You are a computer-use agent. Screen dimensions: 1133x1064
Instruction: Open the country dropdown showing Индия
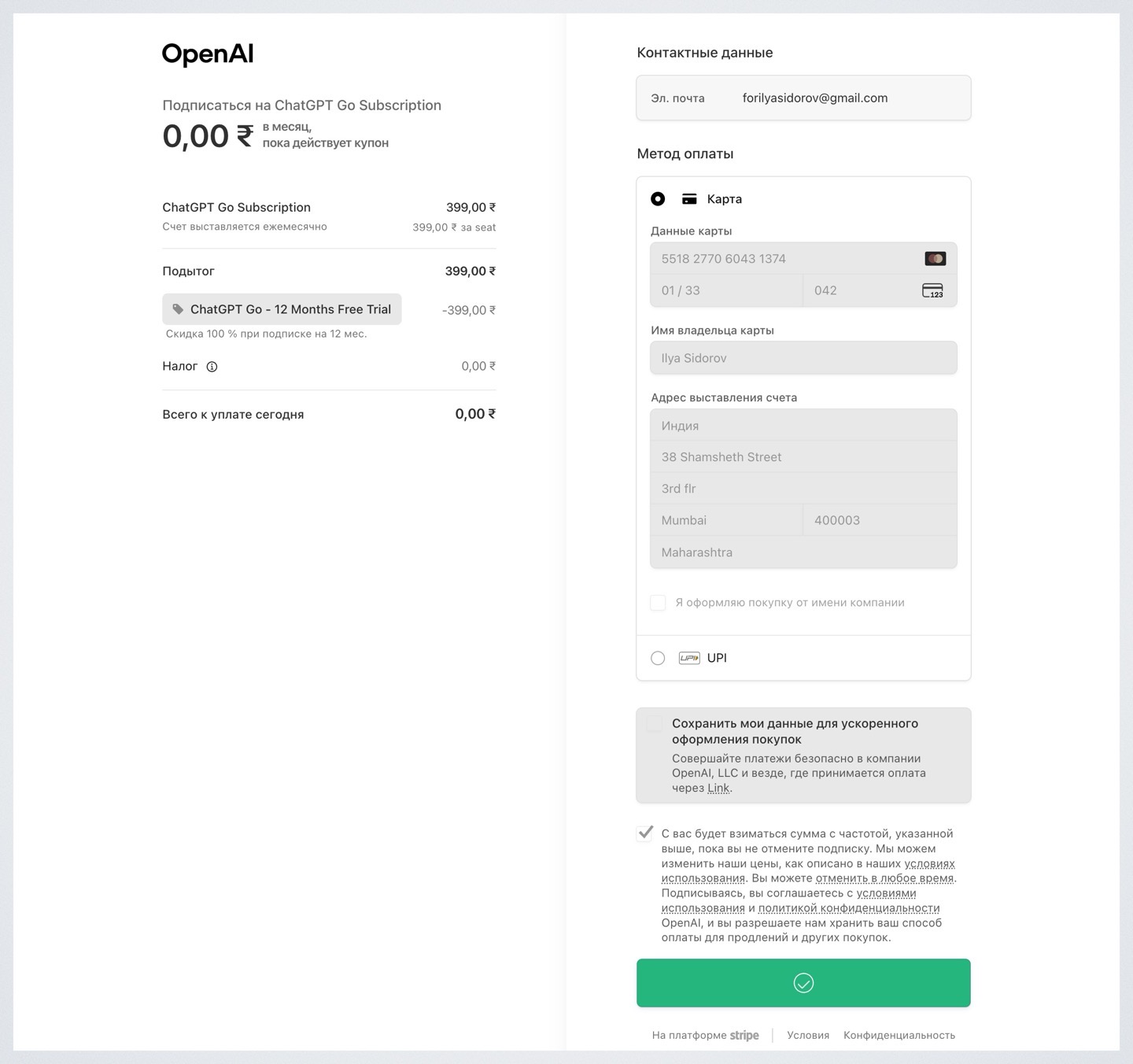(x=803, y=426)
